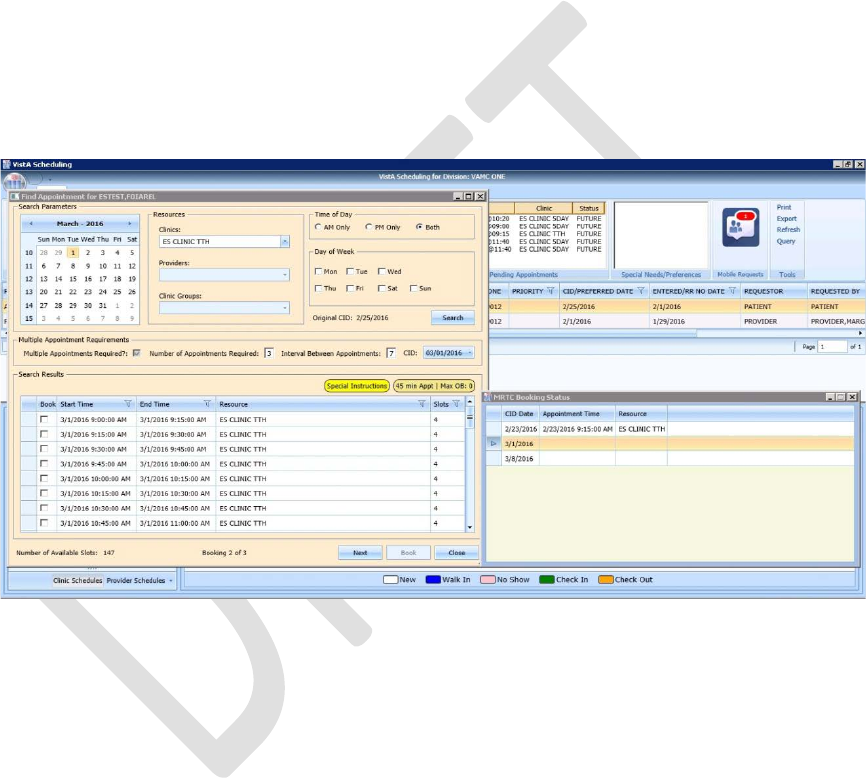
Task: Filter the PRIORITY column
Action: [551, 290]
